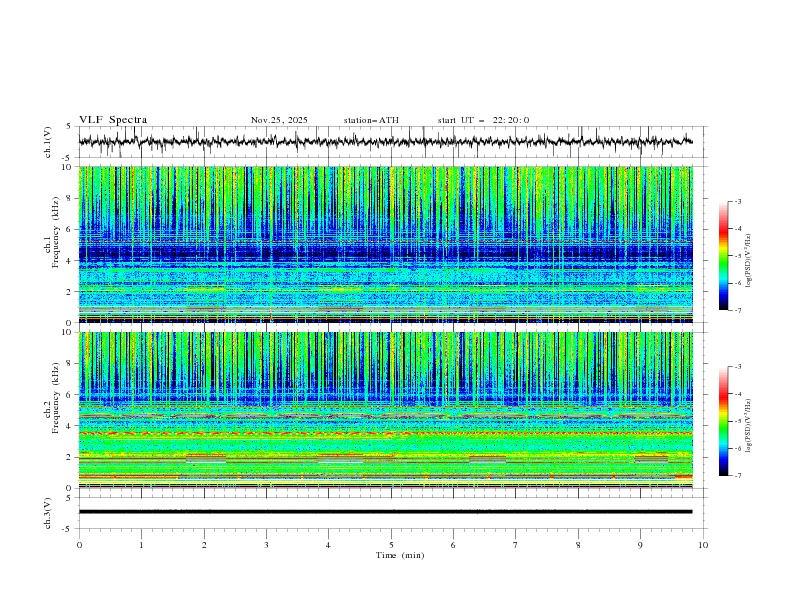
Task: Select the "-5" label on the lower color bar
Action: pyautogui.click(x=738, y=421)
